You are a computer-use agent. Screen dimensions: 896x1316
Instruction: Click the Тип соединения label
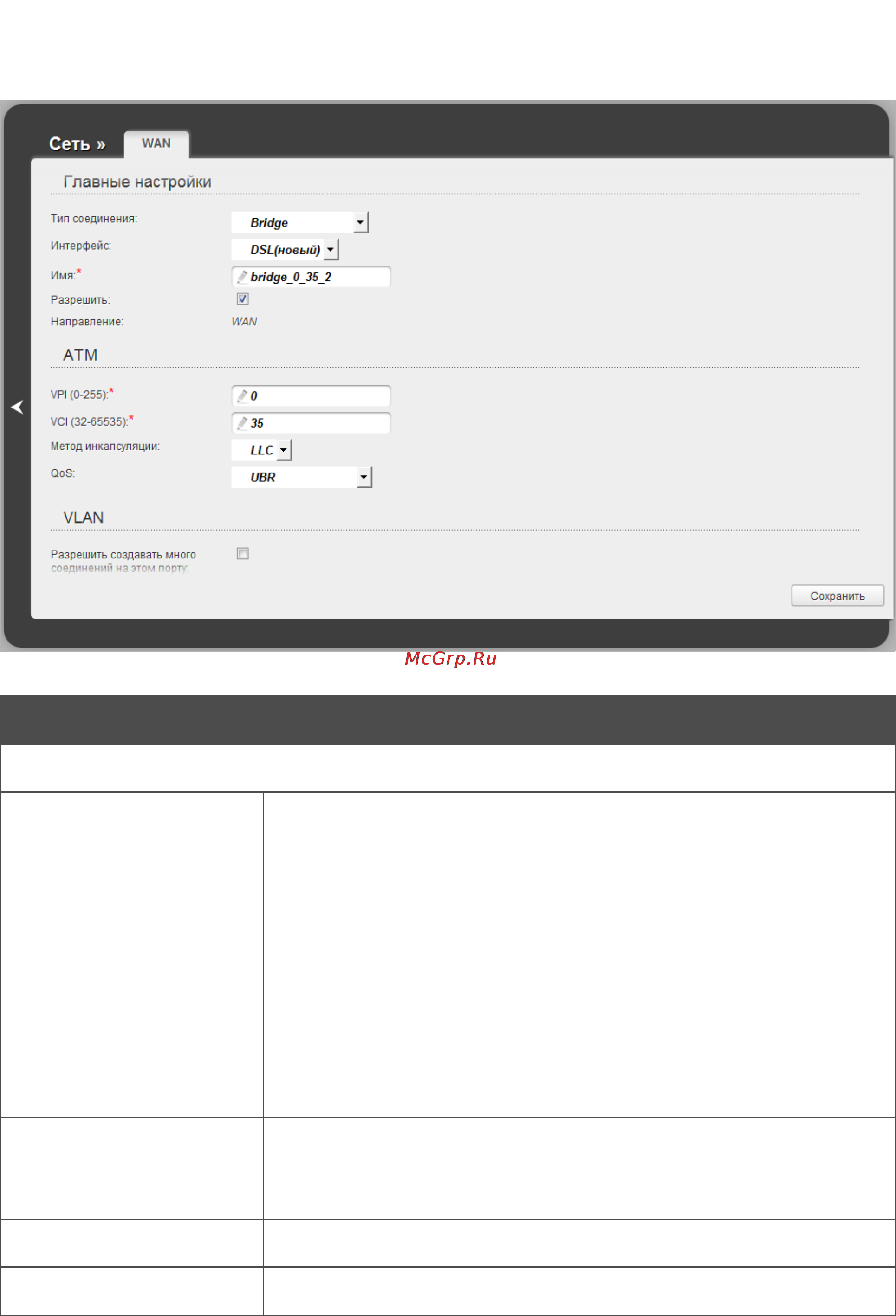click(94, 219)
